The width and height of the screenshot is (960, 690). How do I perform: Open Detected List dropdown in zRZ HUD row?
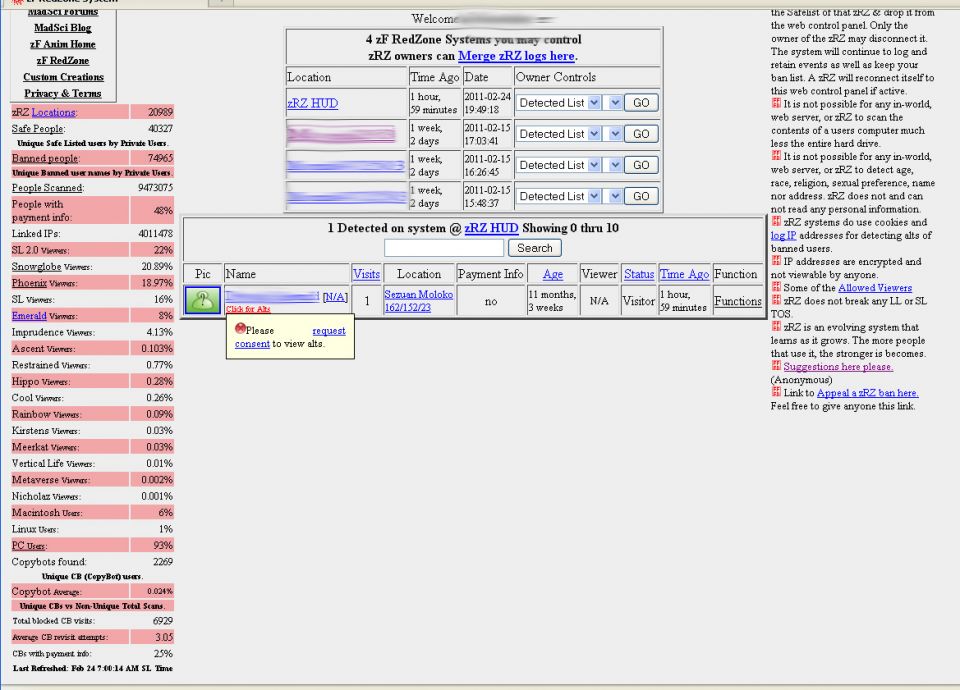pyautogui.click(x=558, y=103)
